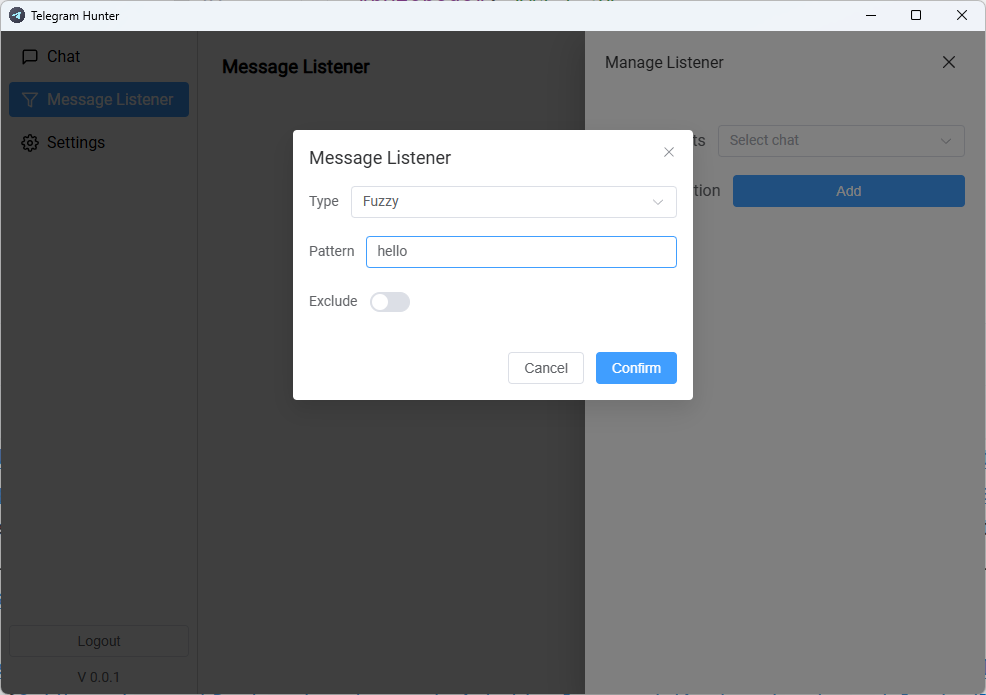Click the Logout button
Image resolution: width=986 pixels, height=695 pixels.
click(99, 641)
